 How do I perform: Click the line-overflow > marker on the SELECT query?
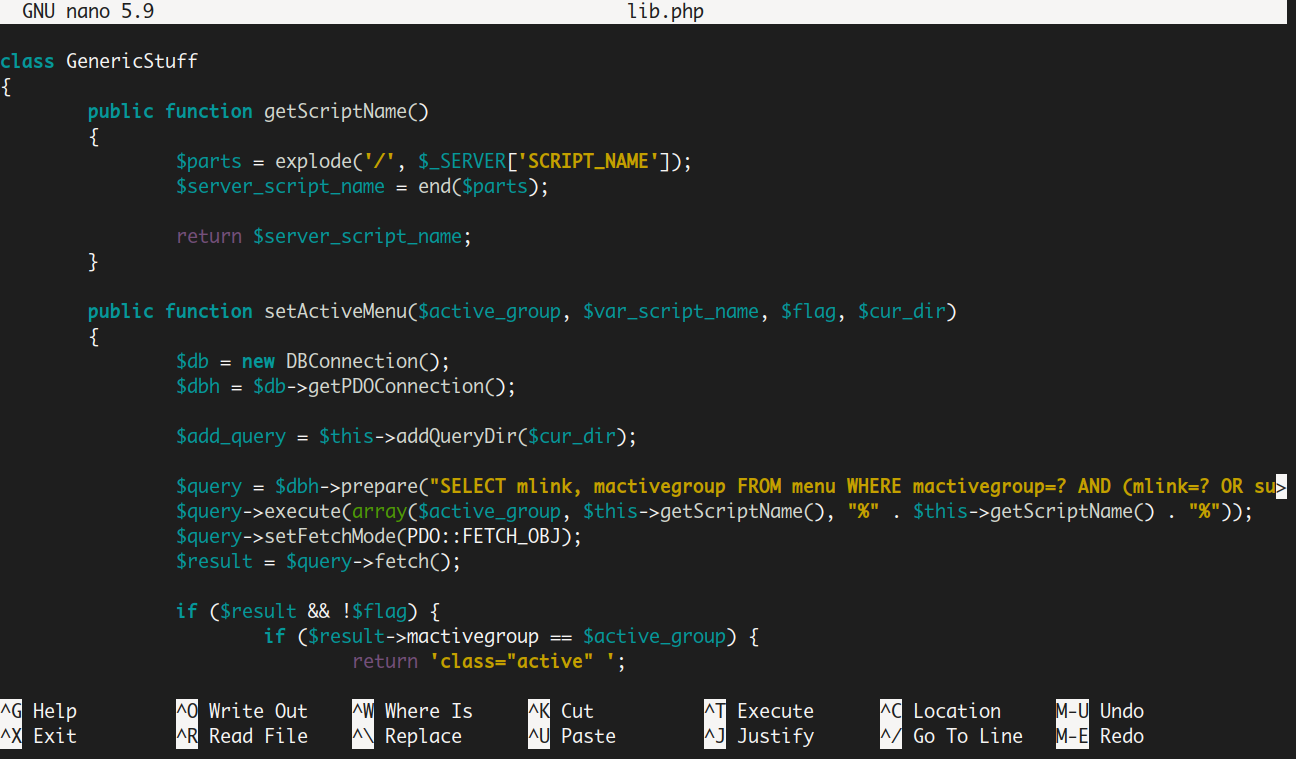click(1283, 486)
